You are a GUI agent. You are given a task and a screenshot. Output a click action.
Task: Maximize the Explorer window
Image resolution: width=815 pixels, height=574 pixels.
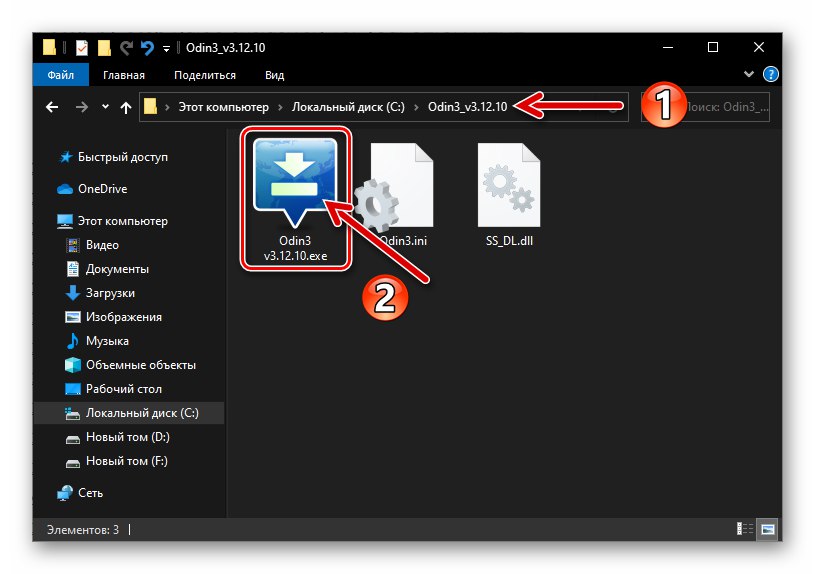point(713,47)
